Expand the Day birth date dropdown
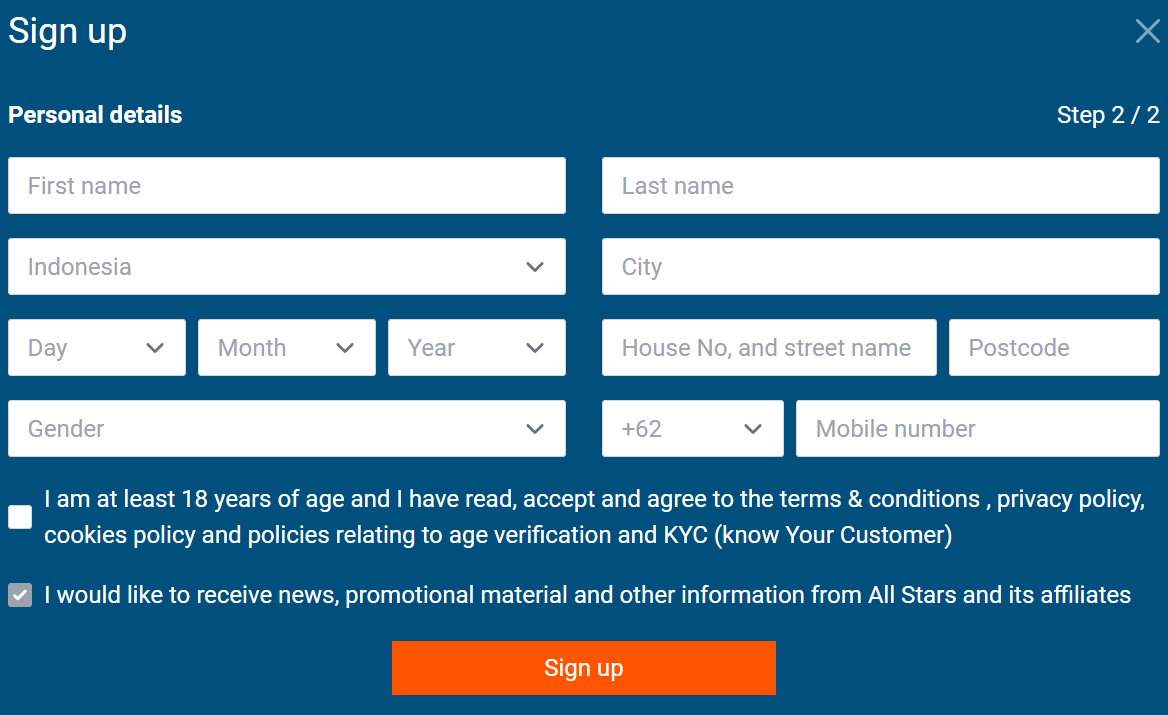Viewport: 1168px width, 715px height. click(x=97, y=348)
